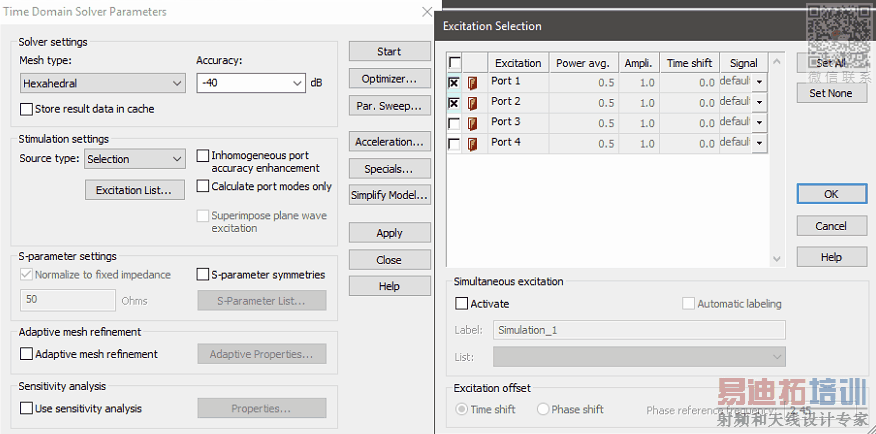Screen dimensions: 876x434
Task: Click the Excitation column header
Action: pos(517,63)
